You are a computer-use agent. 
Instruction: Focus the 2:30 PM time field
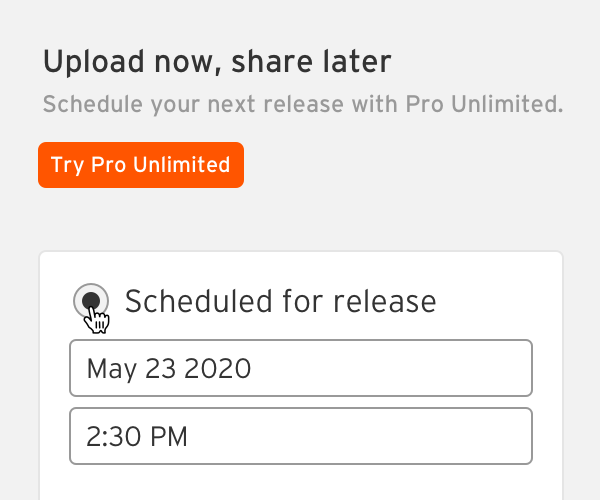pos(301,436)
